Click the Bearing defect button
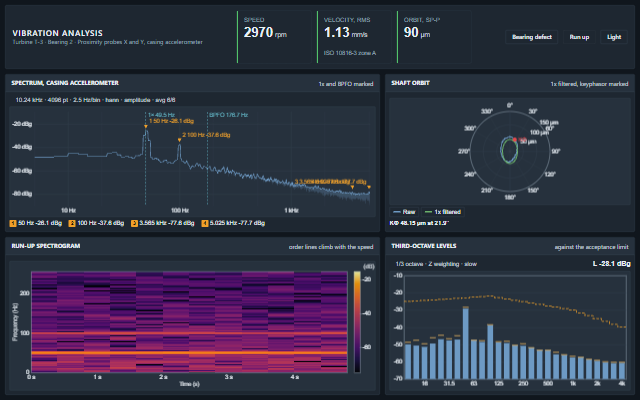 [531, 37]
